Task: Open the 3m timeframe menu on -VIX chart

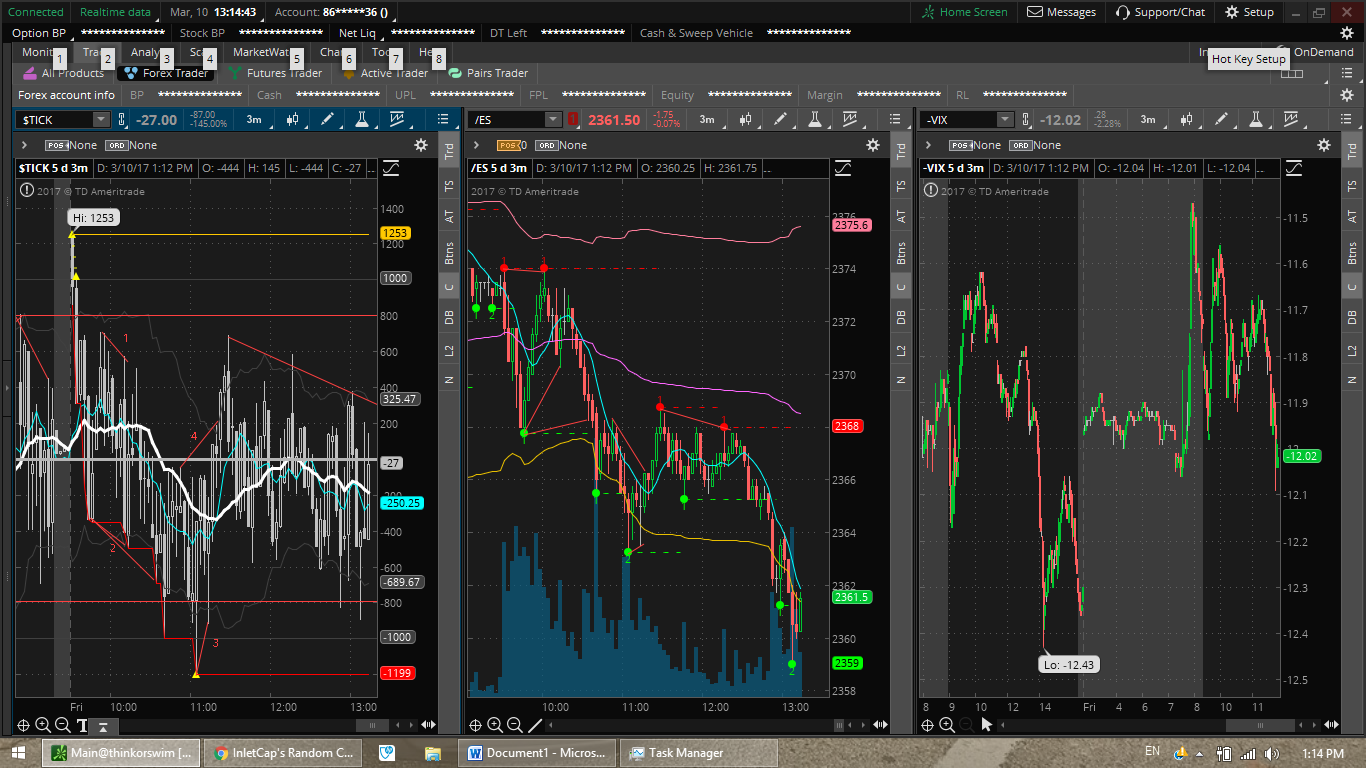Action: [x=1149, y=120]
